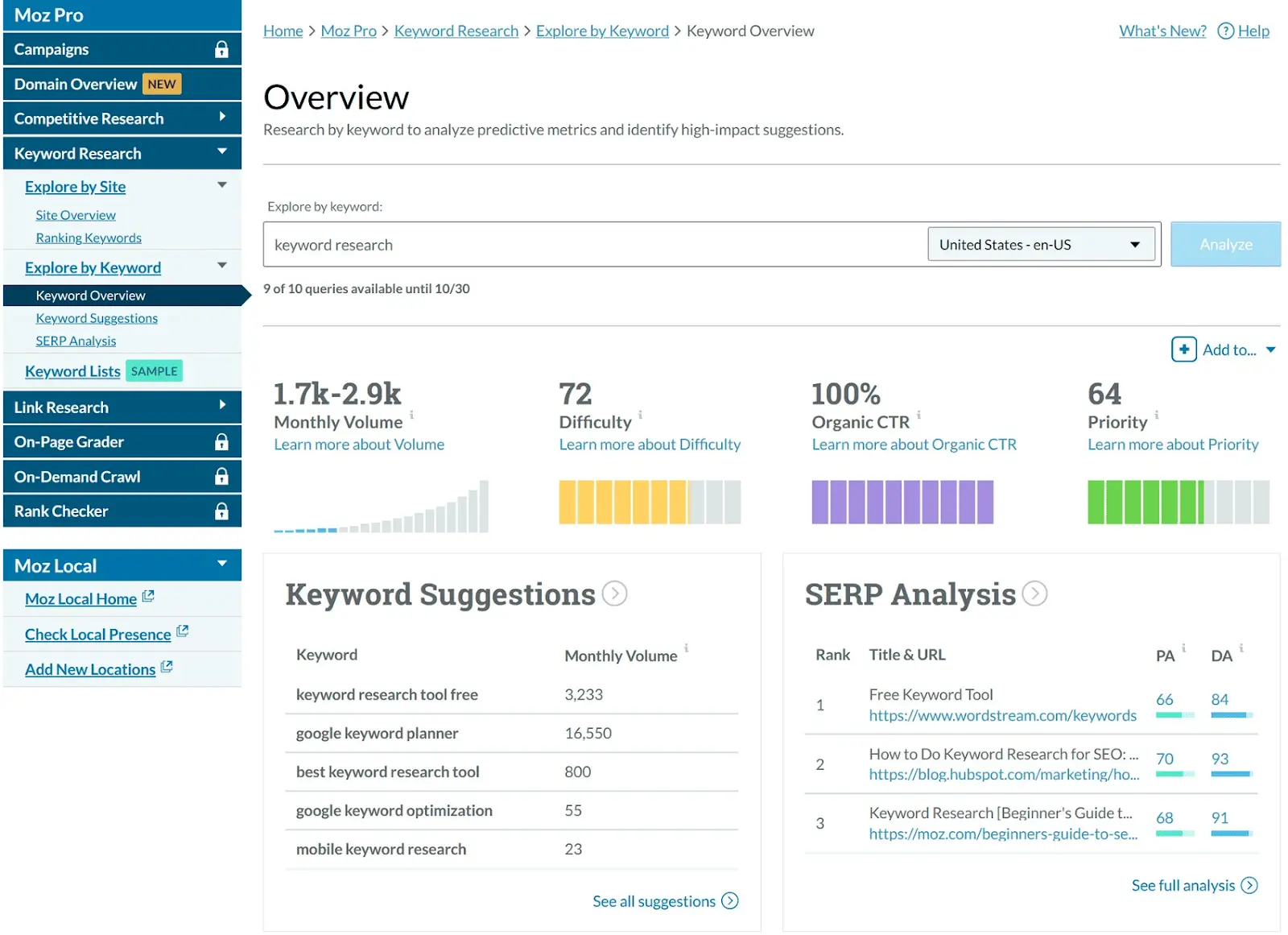Open the Add to... dropdown

click(x=1224, y=350)
